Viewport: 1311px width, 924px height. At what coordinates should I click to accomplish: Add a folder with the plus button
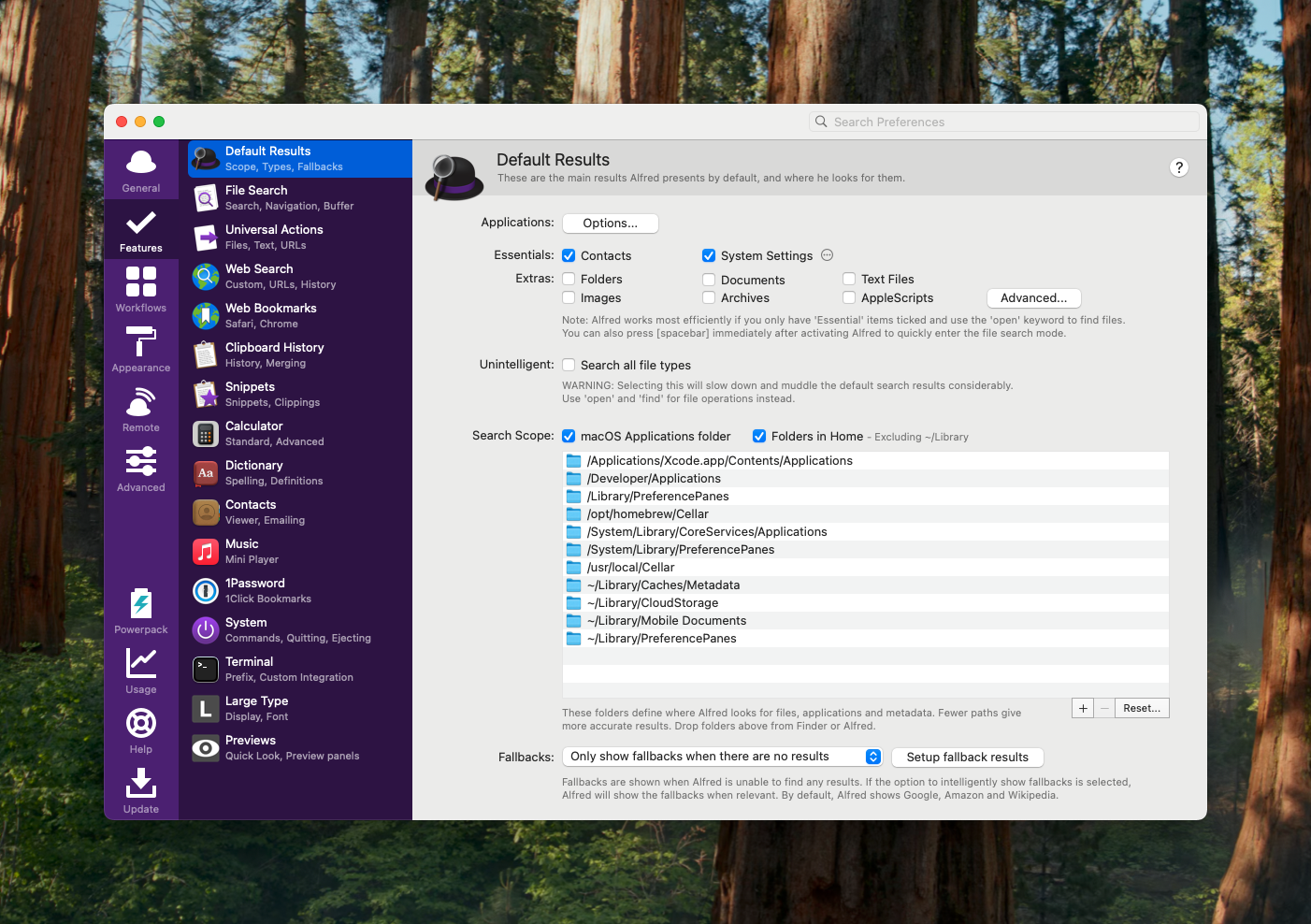[1083, 709]
